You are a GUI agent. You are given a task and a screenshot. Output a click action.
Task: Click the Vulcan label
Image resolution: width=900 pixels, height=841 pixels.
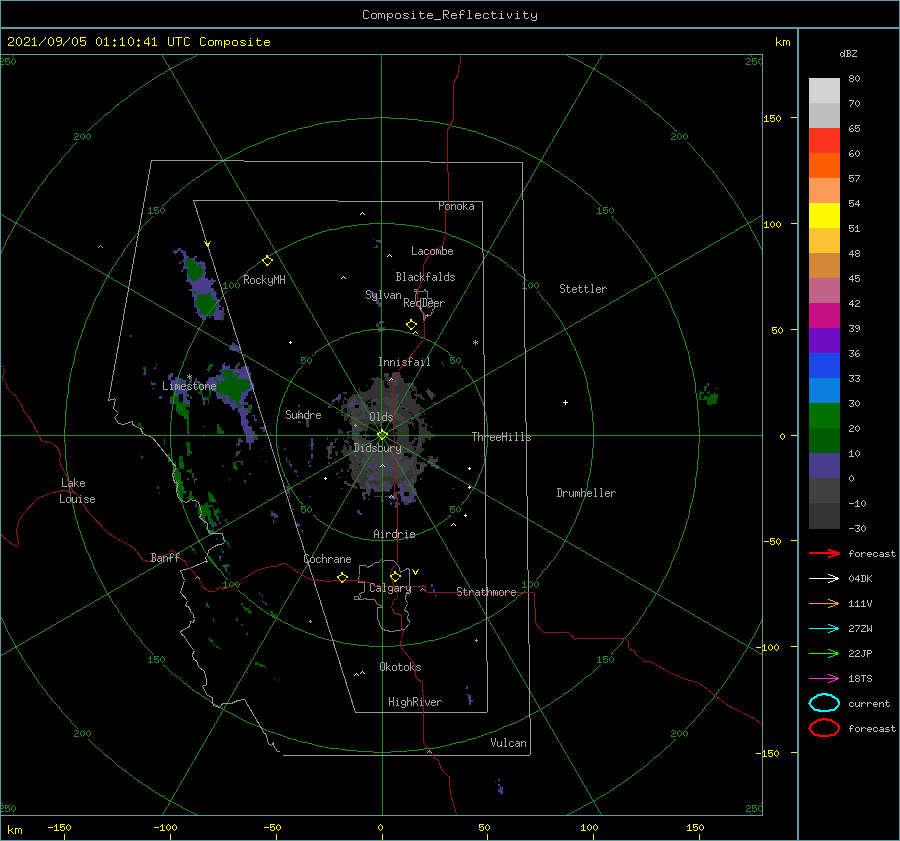pyautogui.click(x=509, y=743)
